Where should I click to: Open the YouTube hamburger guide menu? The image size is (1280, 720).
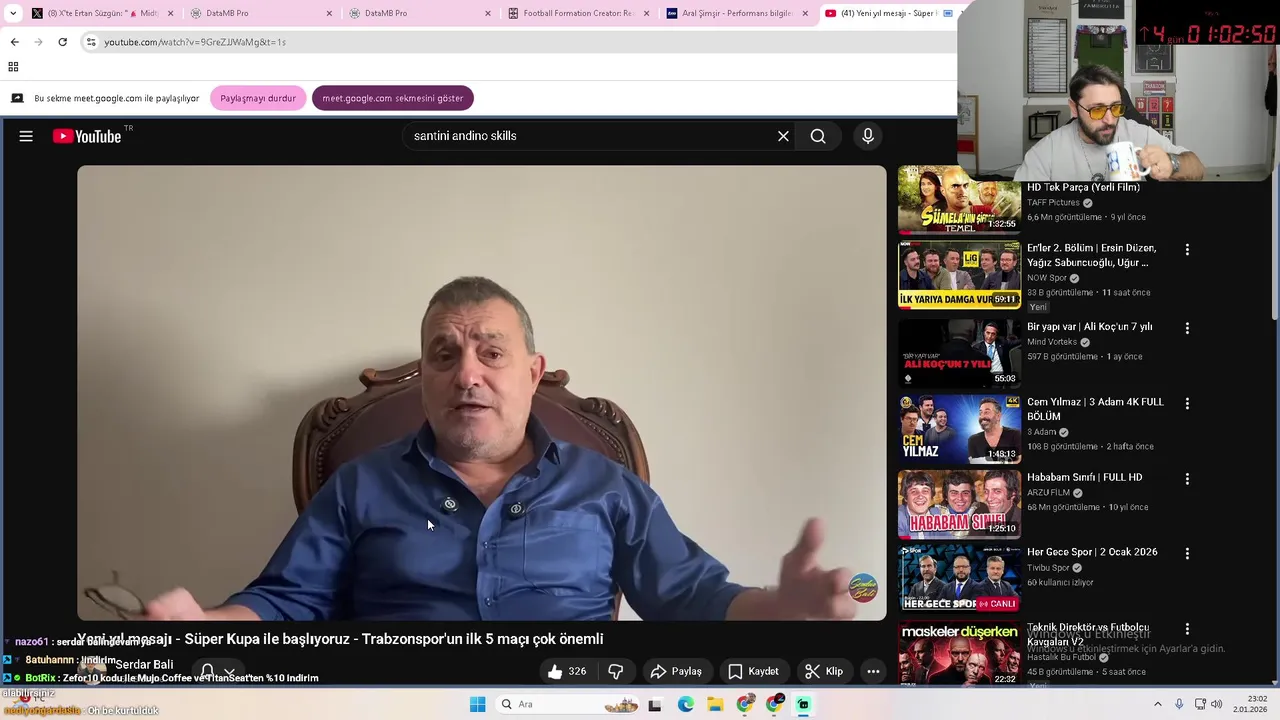tap(26, 136)
